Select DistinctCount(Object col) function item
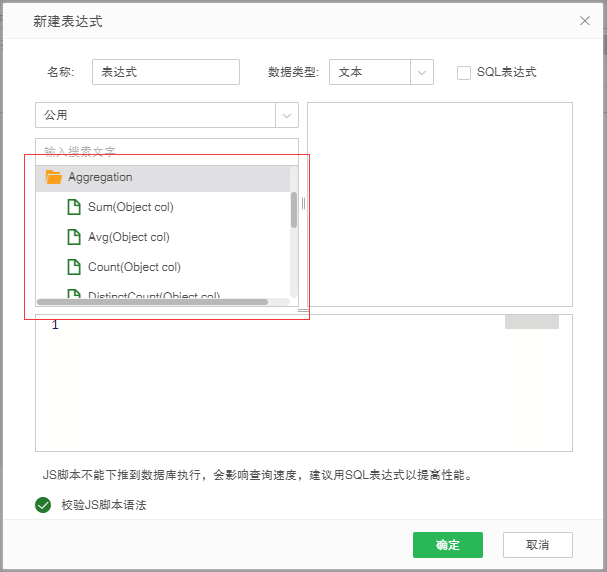The width and height of the screenshot is (607, 572). click(x=153, y=295)
